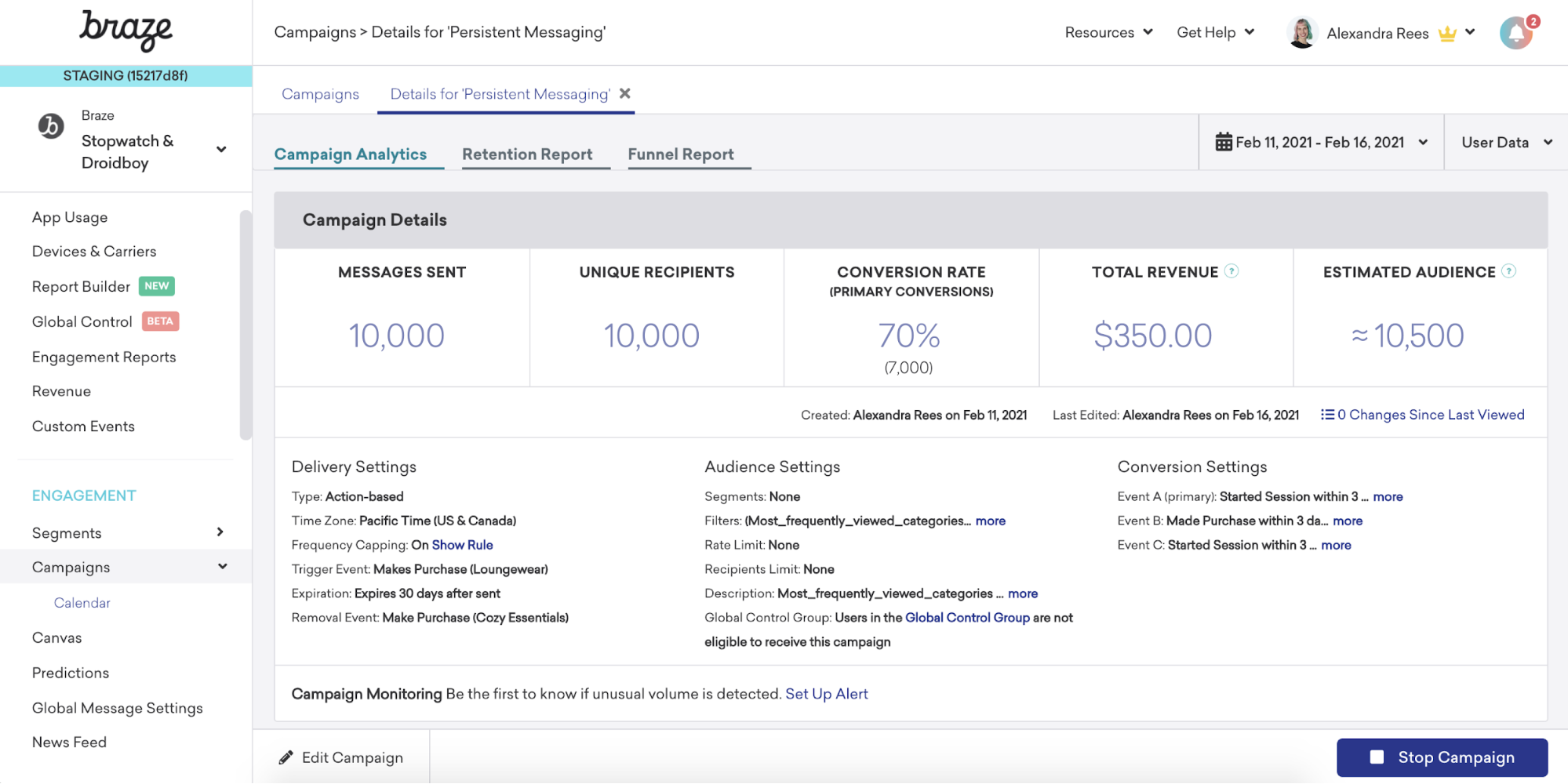This screenshot has height=784, width=1568.
Task: Click Alexandra Rees profile avatar
Action: pyautogui.click(x=1302, y=33)
